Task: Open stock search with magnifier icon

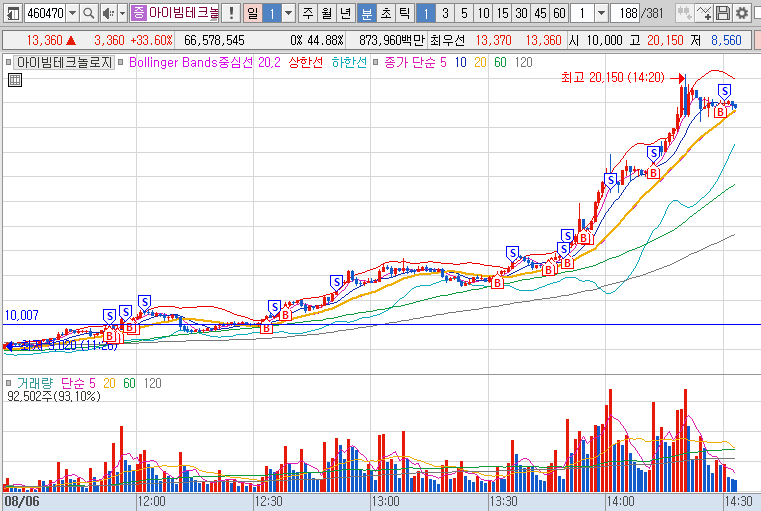Action: (x=88, y=13)
